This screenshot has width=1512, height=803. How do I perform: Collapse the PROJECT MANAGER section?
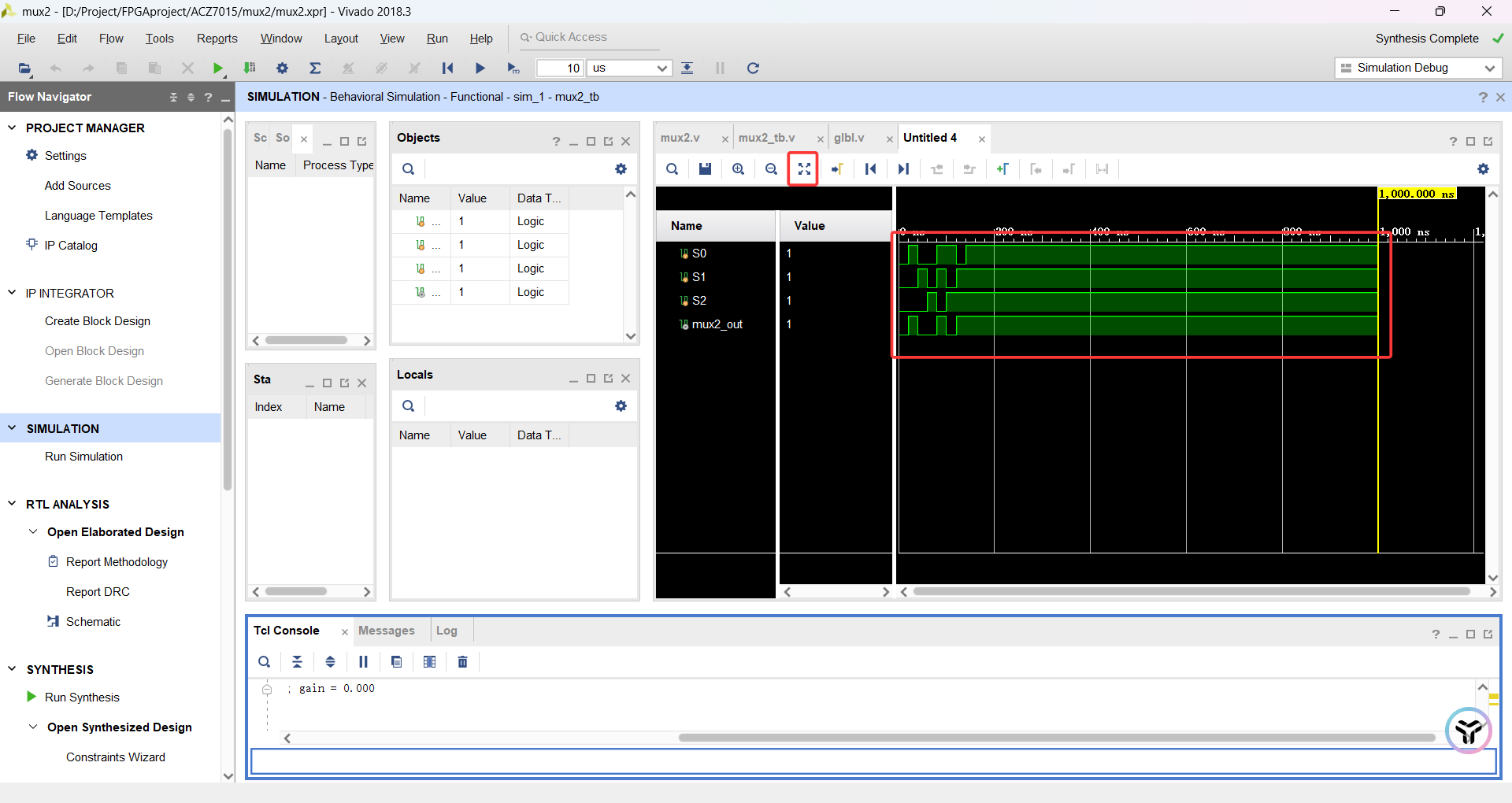click(12, 127)
